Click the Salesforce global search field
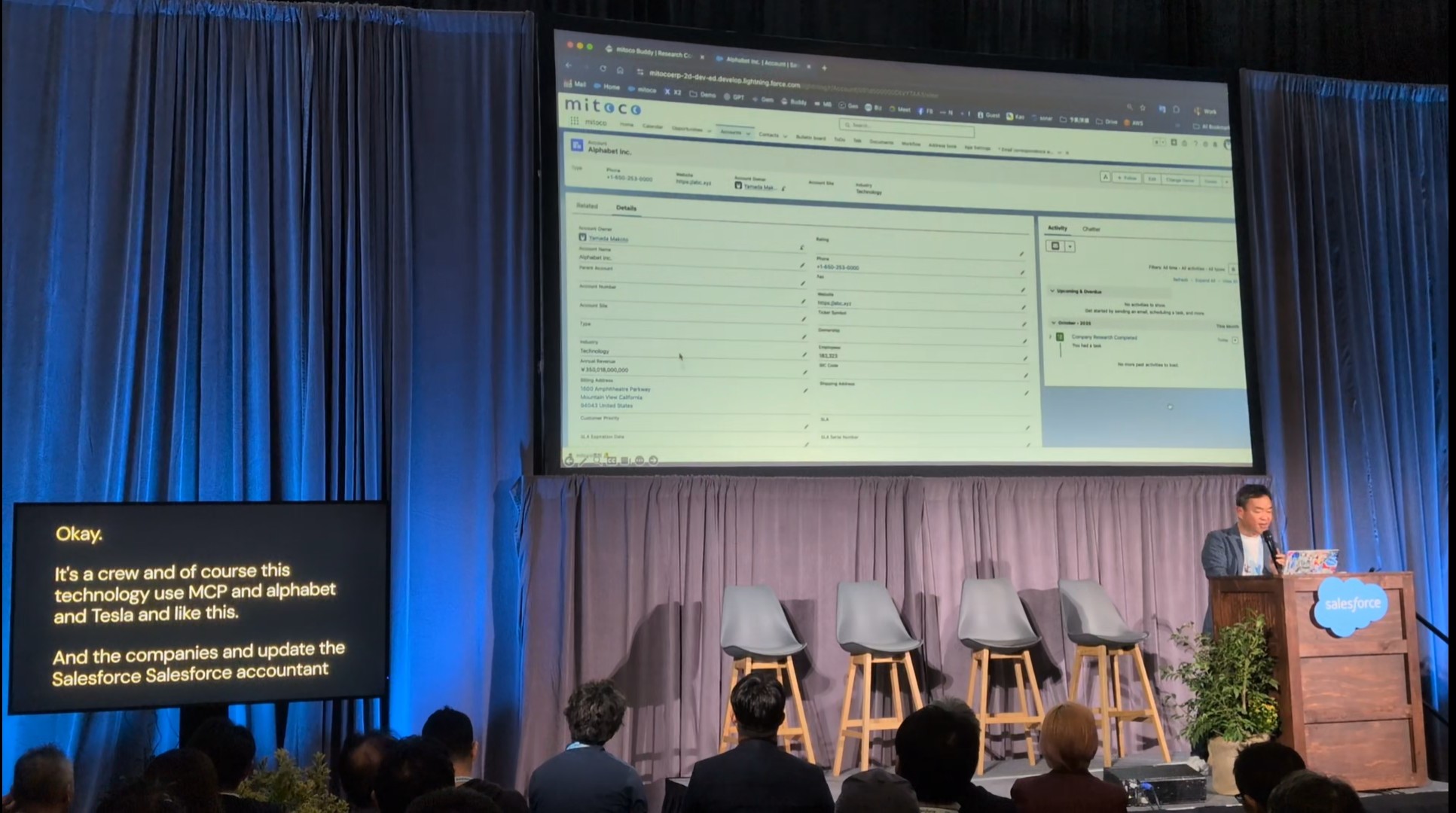The image size is (1456, 813). click(x=906, y=127)
